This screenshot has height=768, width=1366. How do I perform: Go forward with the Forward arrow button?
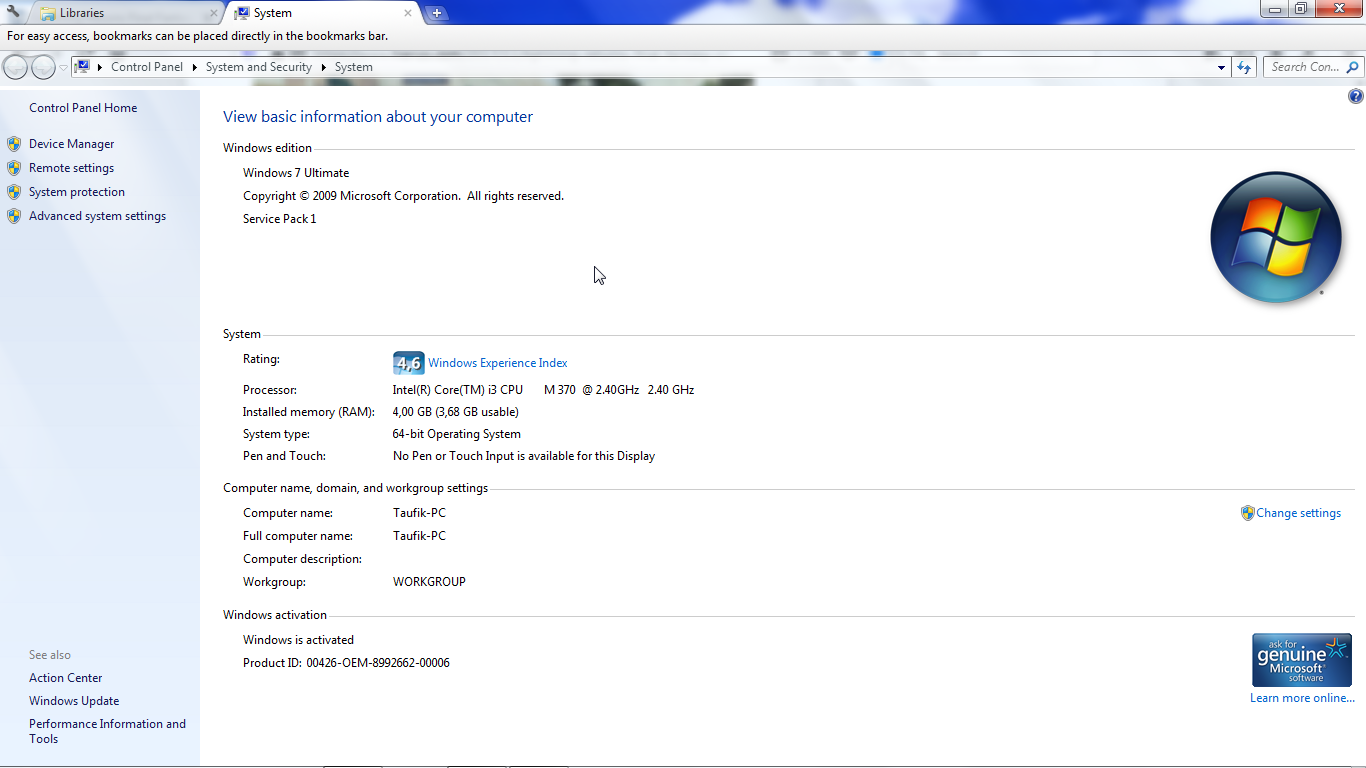point(43,67)
